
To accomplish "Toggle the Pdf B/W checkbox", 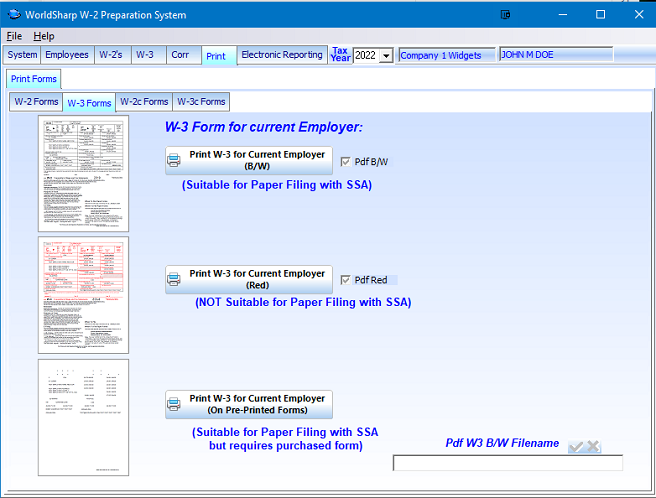I will pyautogui.click(x=346, y=161).
